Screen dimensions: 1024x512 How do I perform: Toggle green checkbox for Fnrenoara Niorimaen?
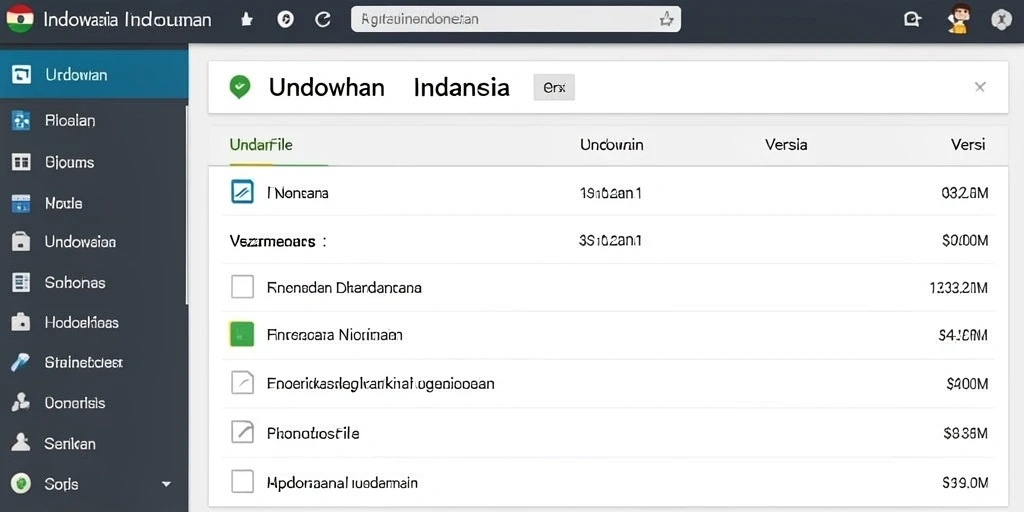click(241, 334)
